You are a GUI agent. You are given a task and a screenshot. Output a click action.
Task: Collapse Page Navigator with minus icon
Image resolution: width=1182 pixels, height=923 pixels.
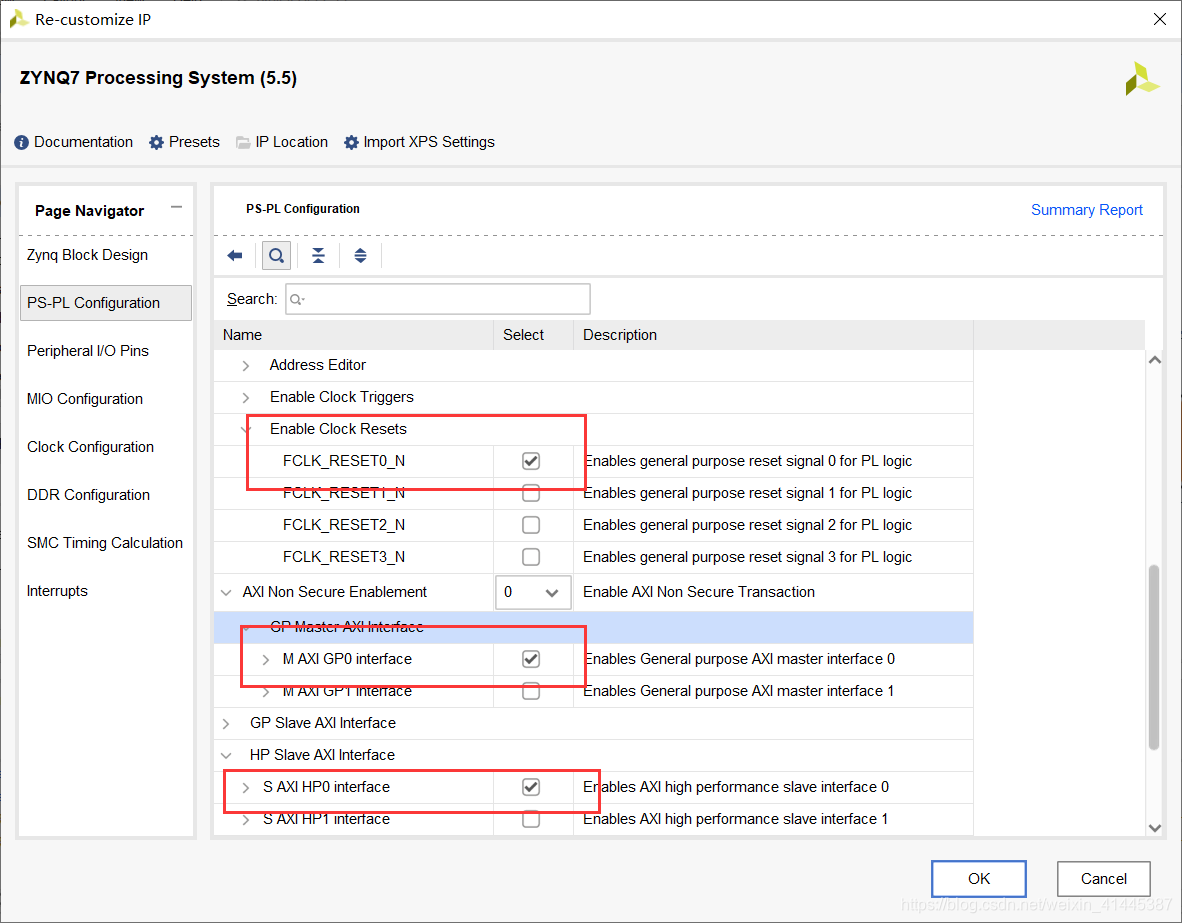(x=176, y=207)
